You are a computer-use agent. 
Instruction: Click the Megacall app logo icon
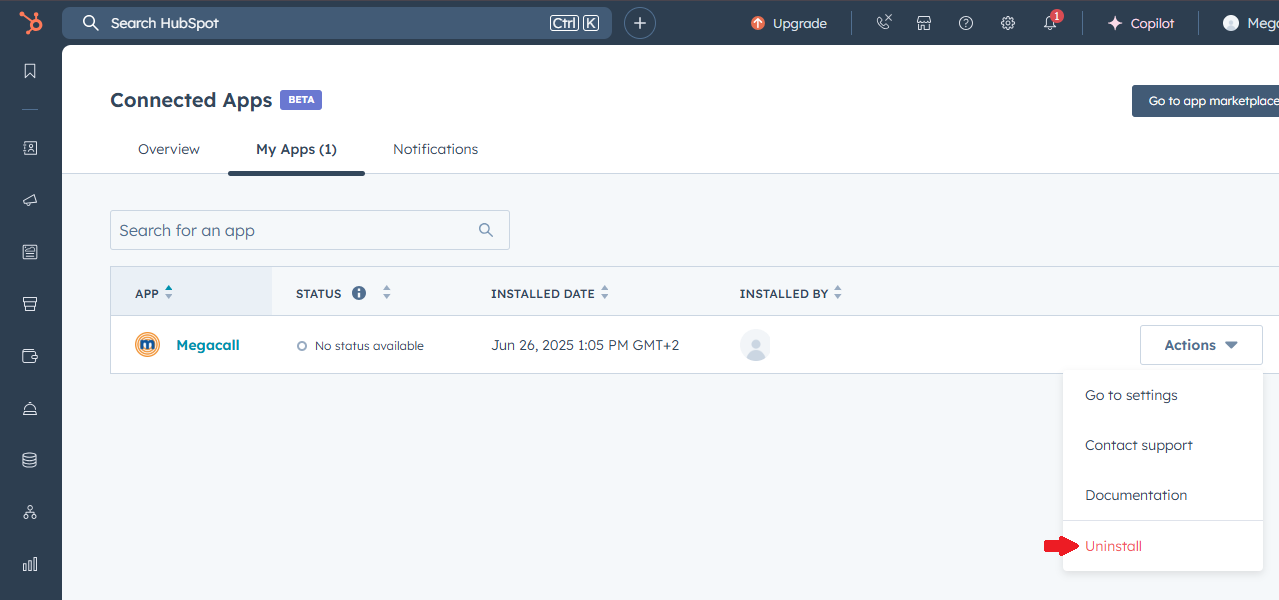click(x=147, y=345)
